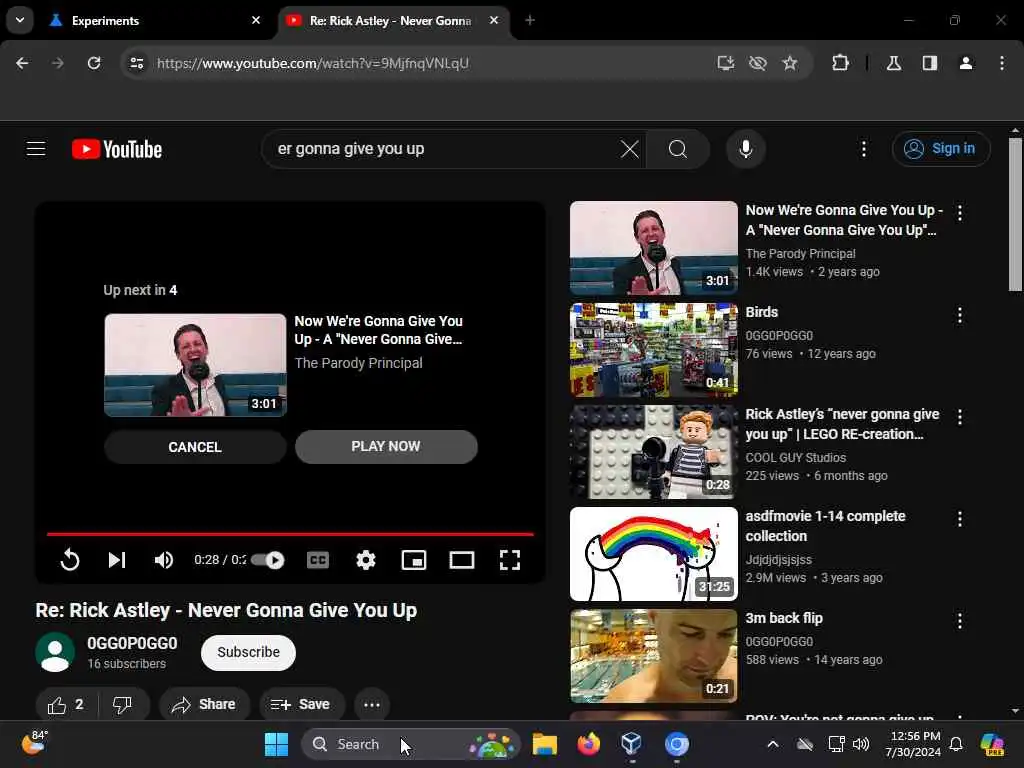Open File Explorer from the taskbar
The image size is (1024, 768).
pos(545,744)
